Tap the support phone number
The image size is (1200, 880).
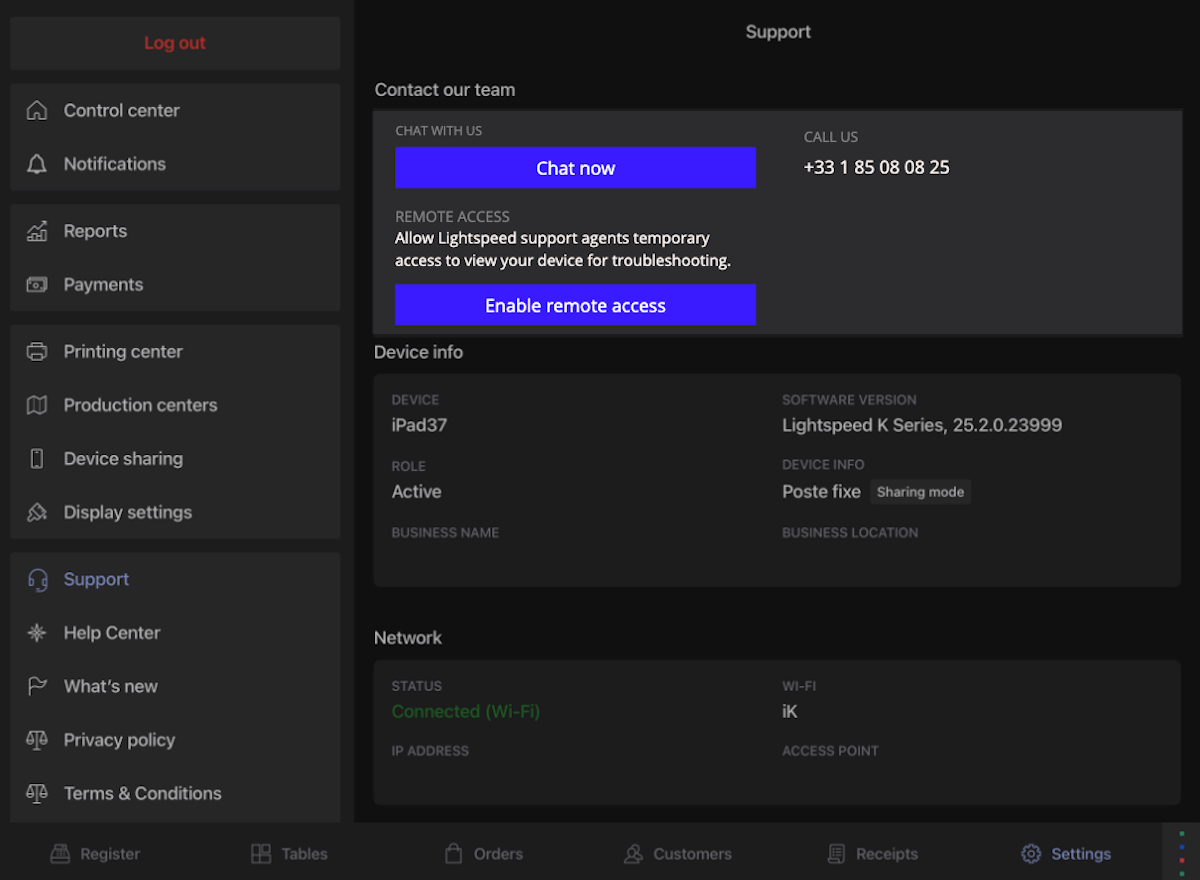click(876, 168)
